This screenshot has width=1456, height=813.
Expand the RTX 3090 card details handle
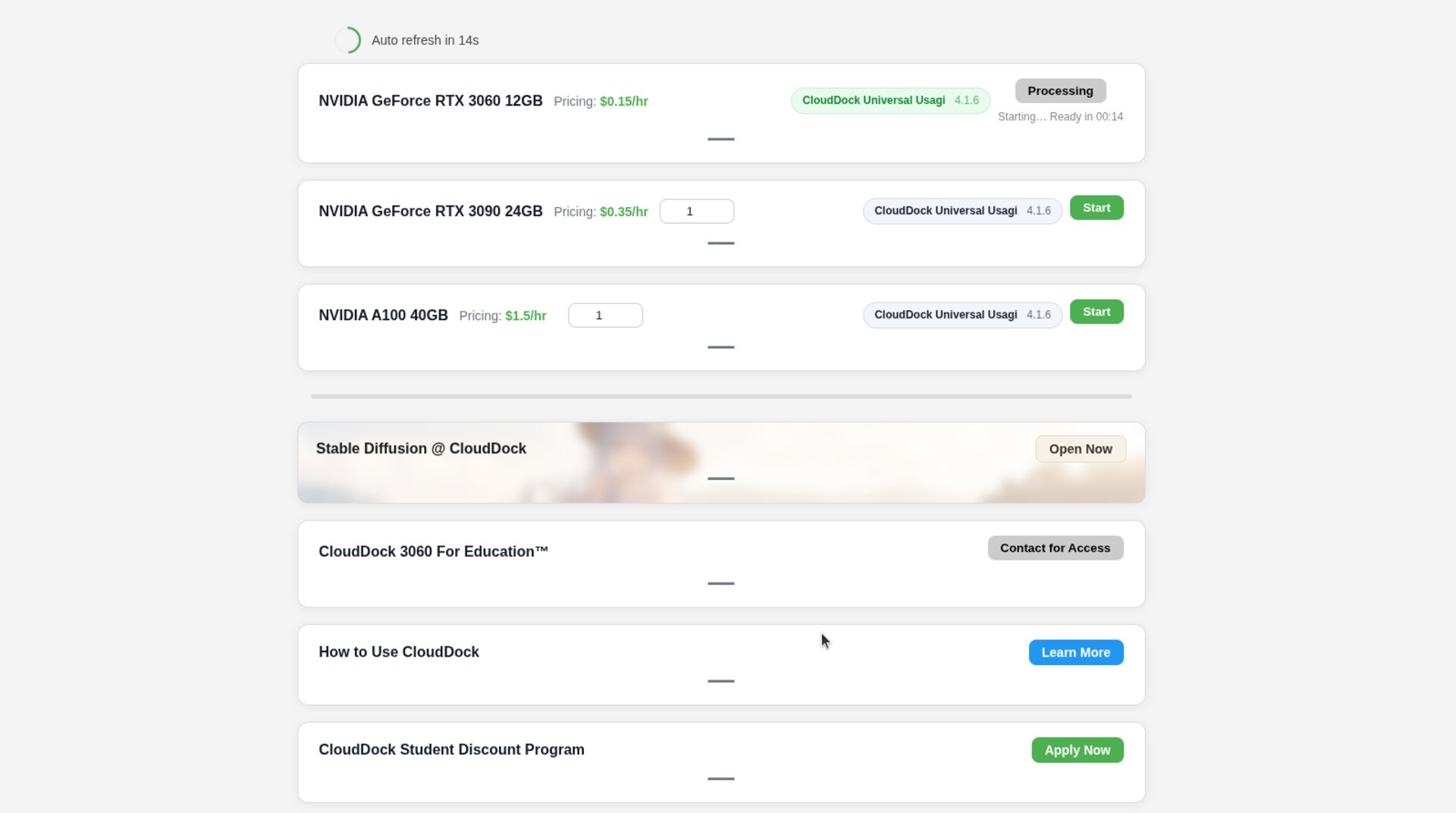point(720,243)
